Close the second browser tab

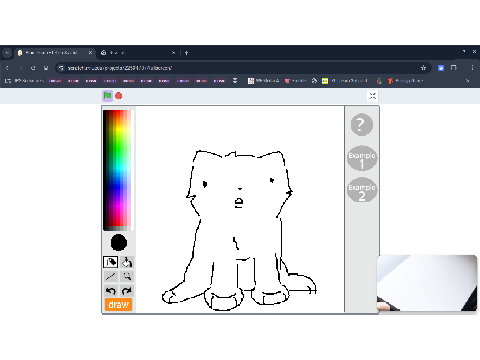click(173, 53)
